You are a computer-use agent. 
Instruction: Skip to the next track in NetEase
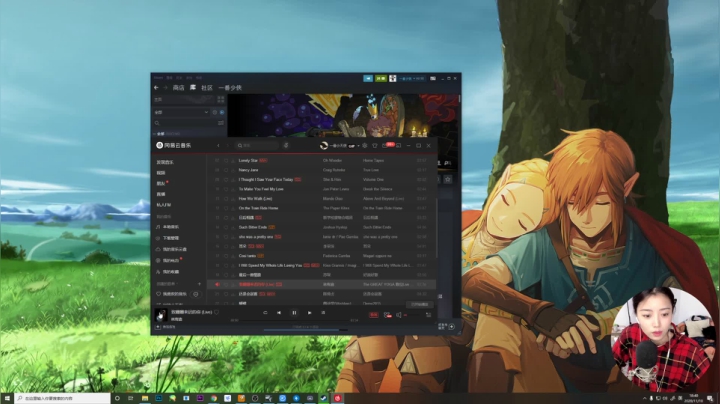[309, 313]
